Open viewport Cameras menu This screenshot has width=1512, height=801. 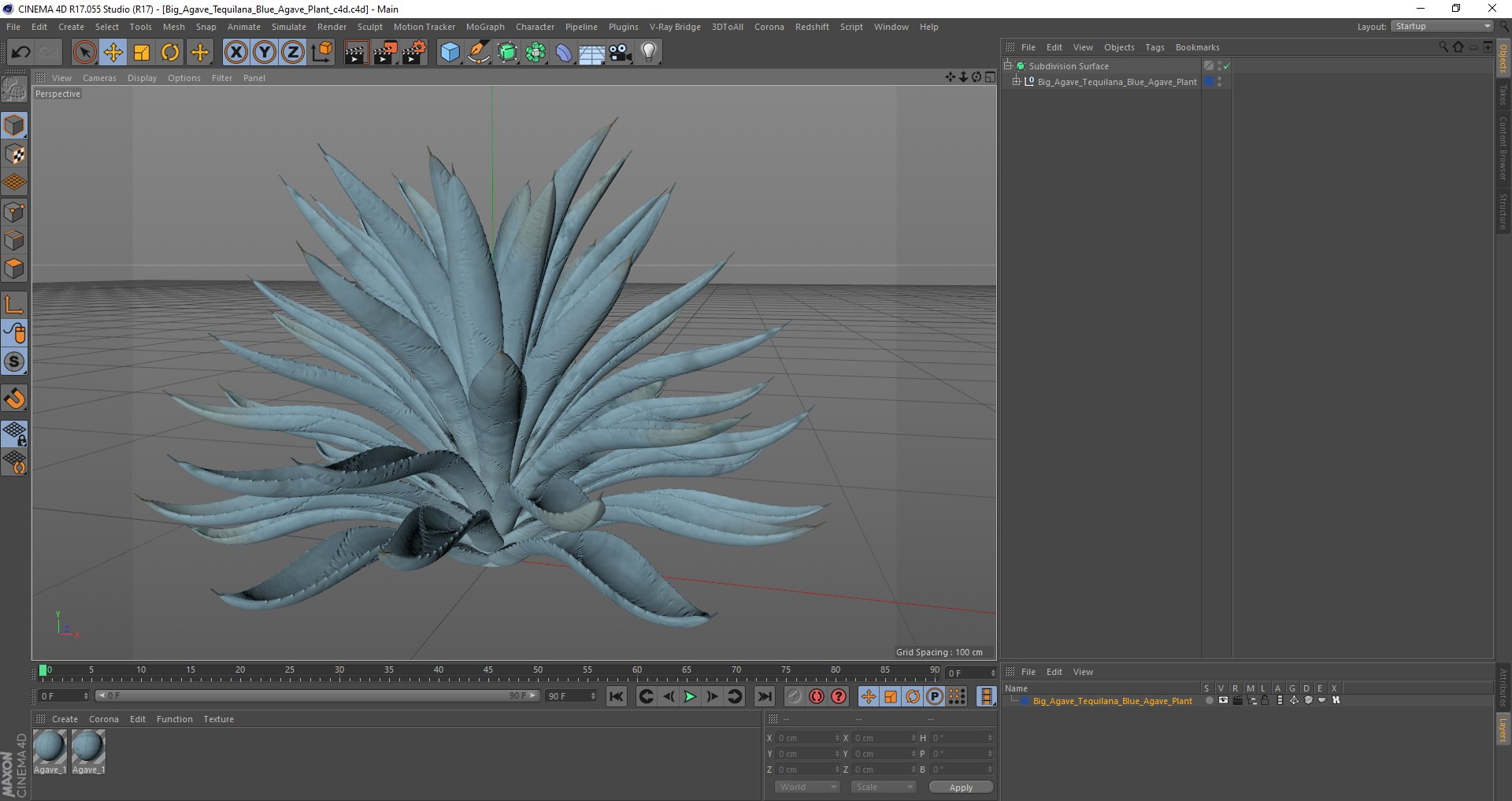coord(99,78)
